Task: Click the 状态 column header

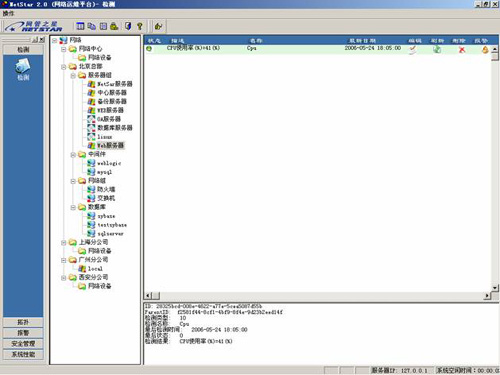Action: [154, 41]
